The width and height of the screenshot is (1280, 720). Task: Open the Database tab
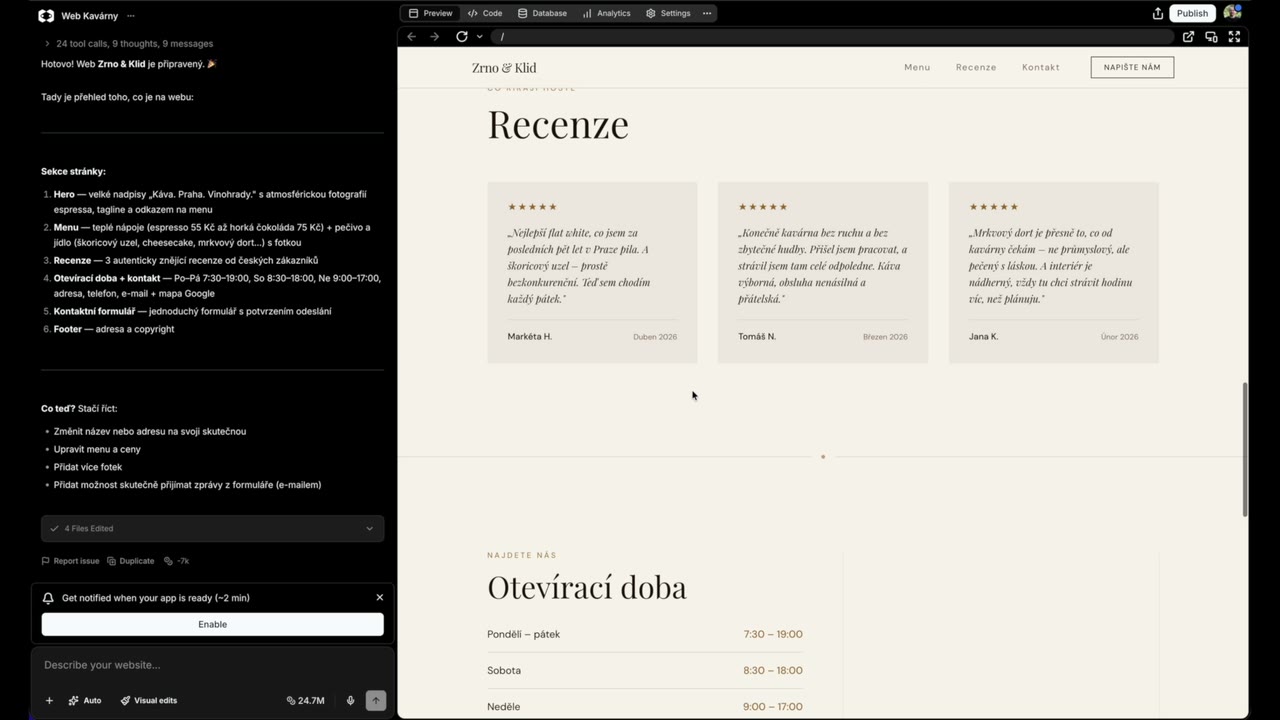(542, 13)
